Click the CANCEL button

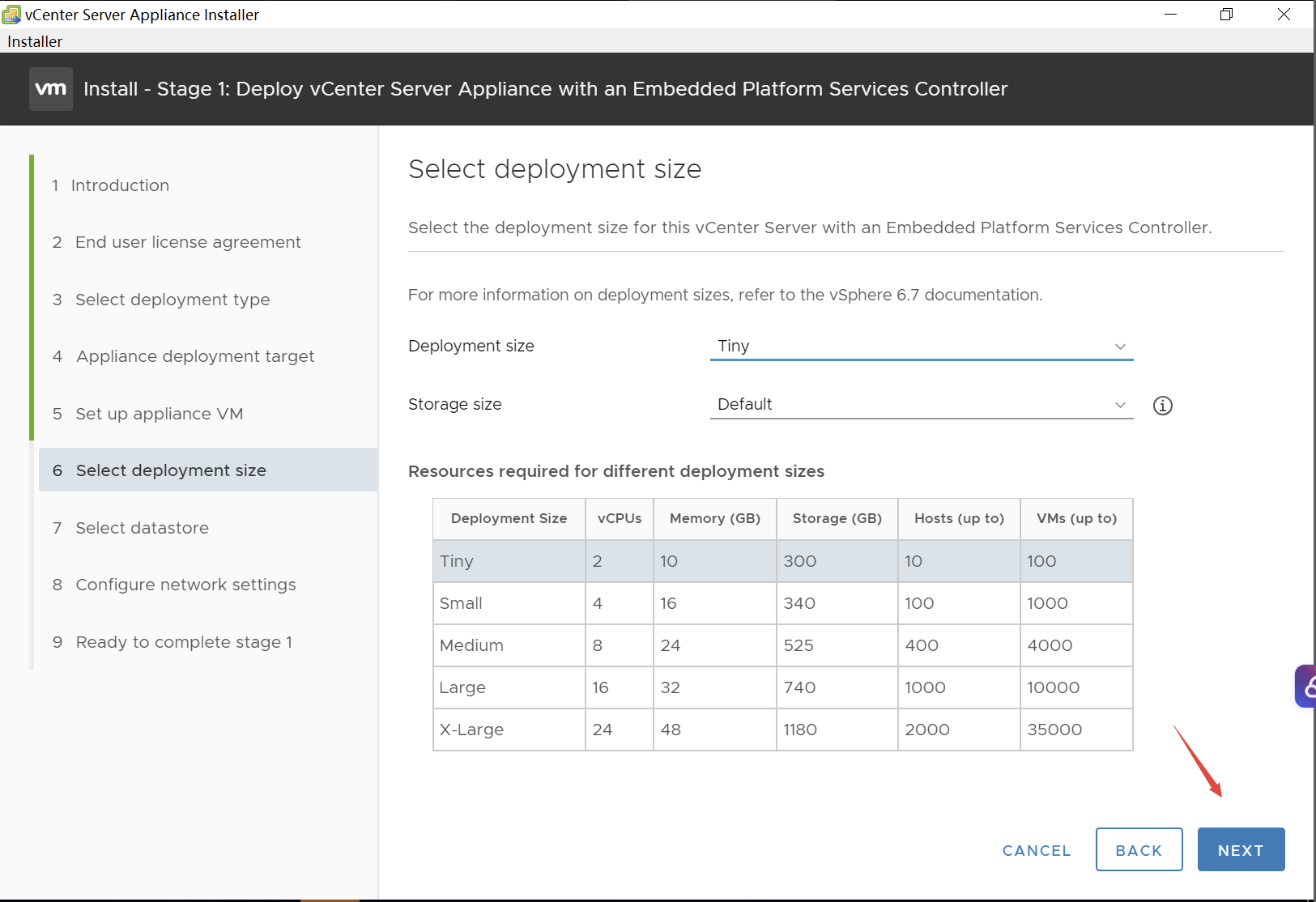pyautogui.click(x=1037, y=850)
